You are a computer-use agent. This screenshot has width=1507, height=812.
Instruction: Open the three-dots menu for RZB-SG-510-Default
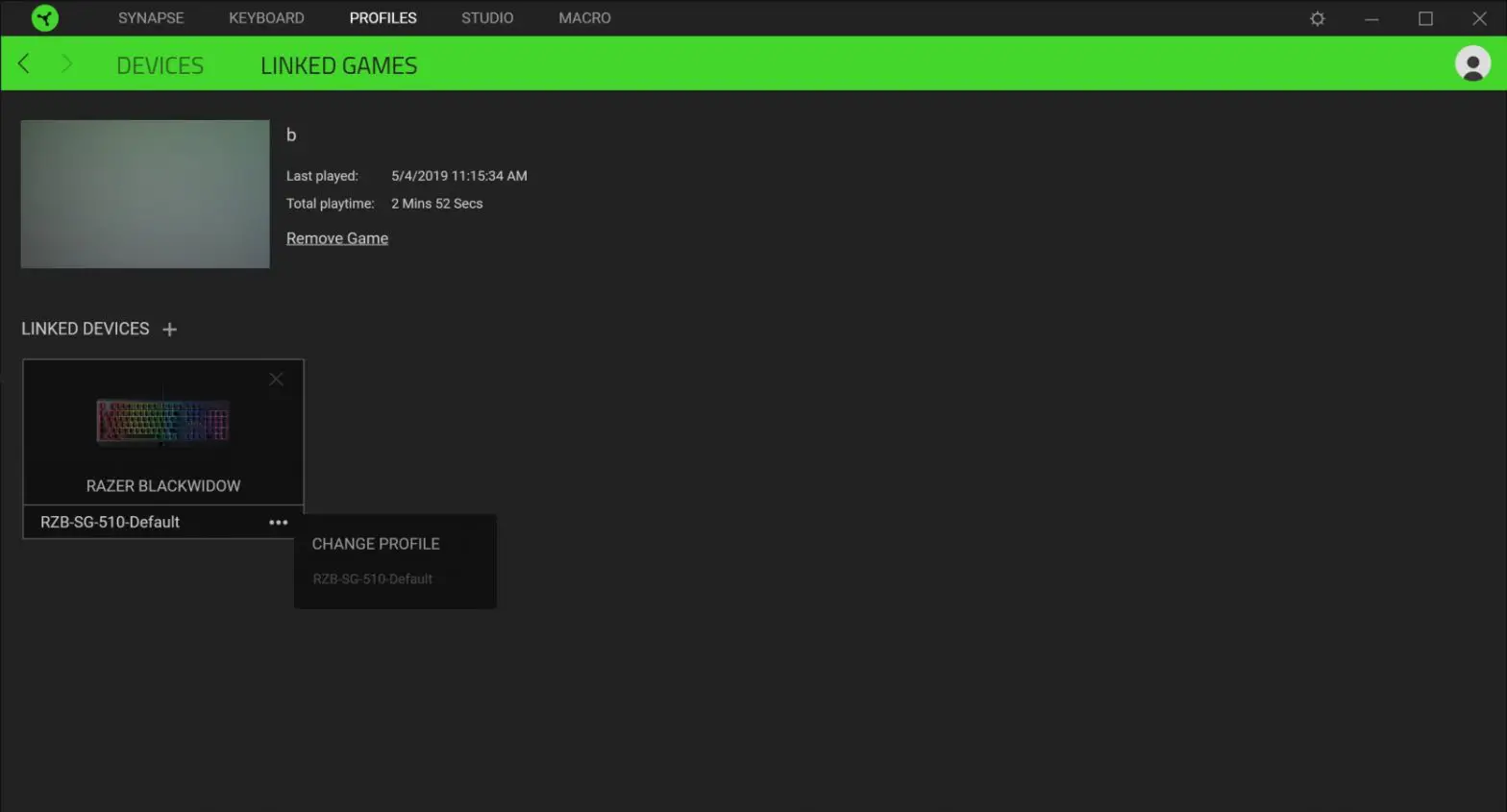coord(279,523)
